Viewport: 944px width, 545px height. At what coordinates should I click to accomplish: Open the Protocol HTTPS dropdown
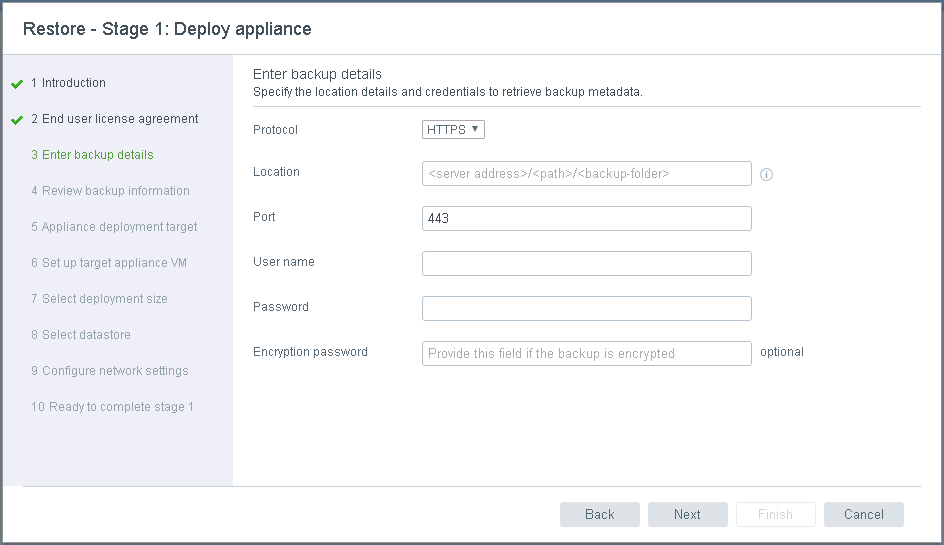tap(453, 129)
